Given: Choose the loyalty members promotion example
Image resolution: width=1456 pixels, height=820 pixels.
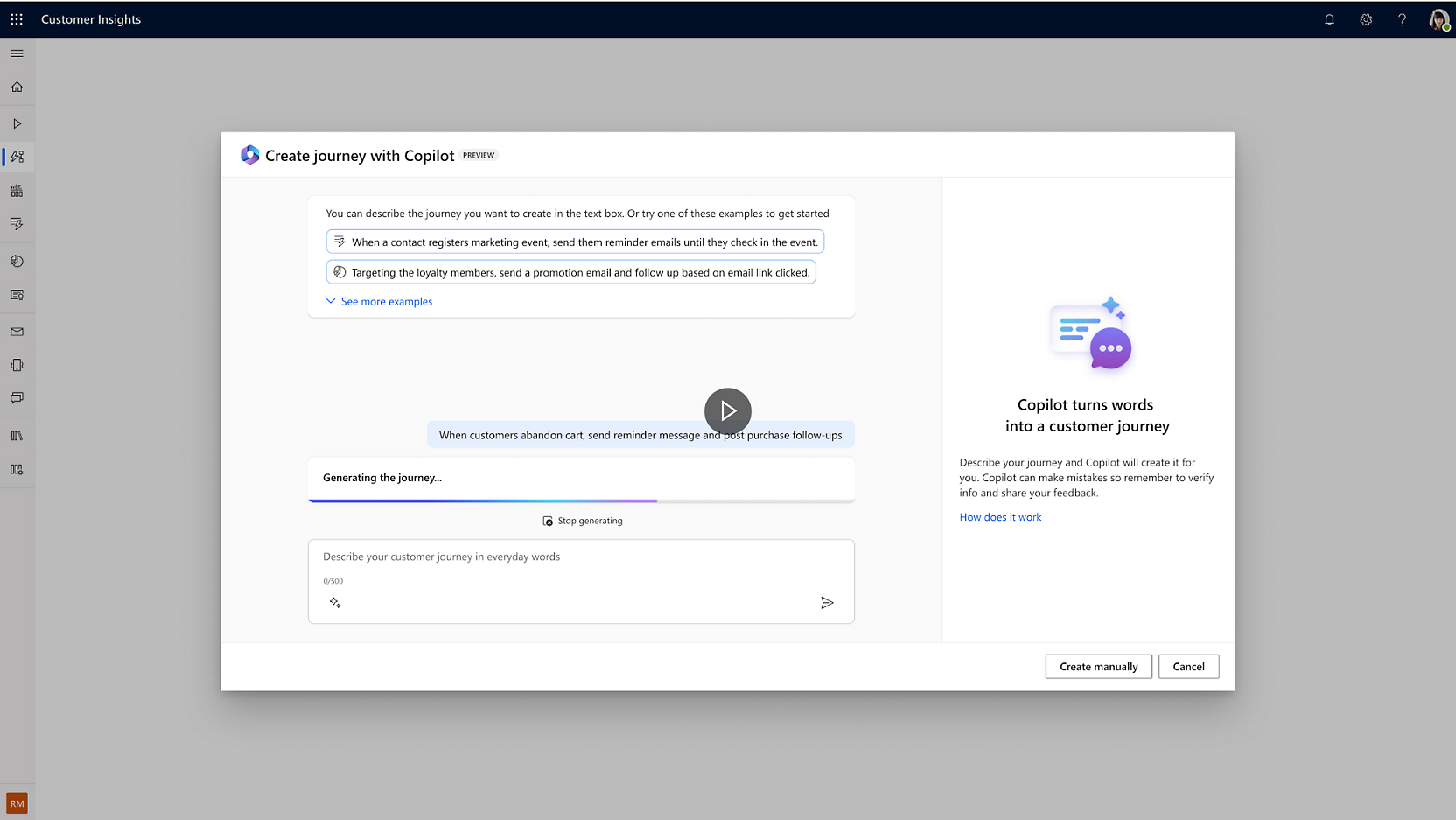Looking at the screenshot, I should pos(571,272).
